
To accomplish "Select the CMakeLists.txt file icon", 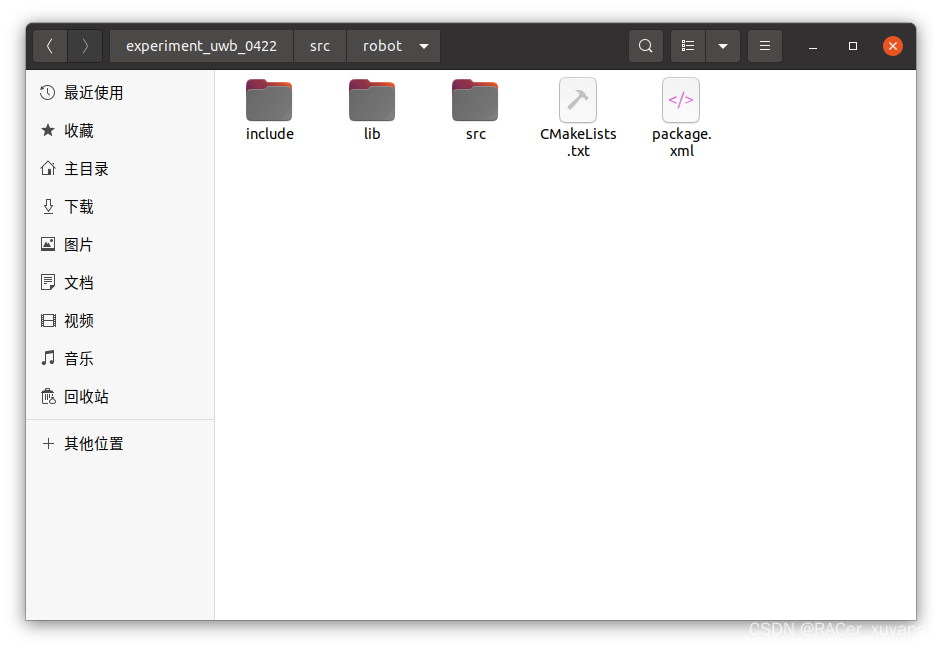I will coord(578,100).
